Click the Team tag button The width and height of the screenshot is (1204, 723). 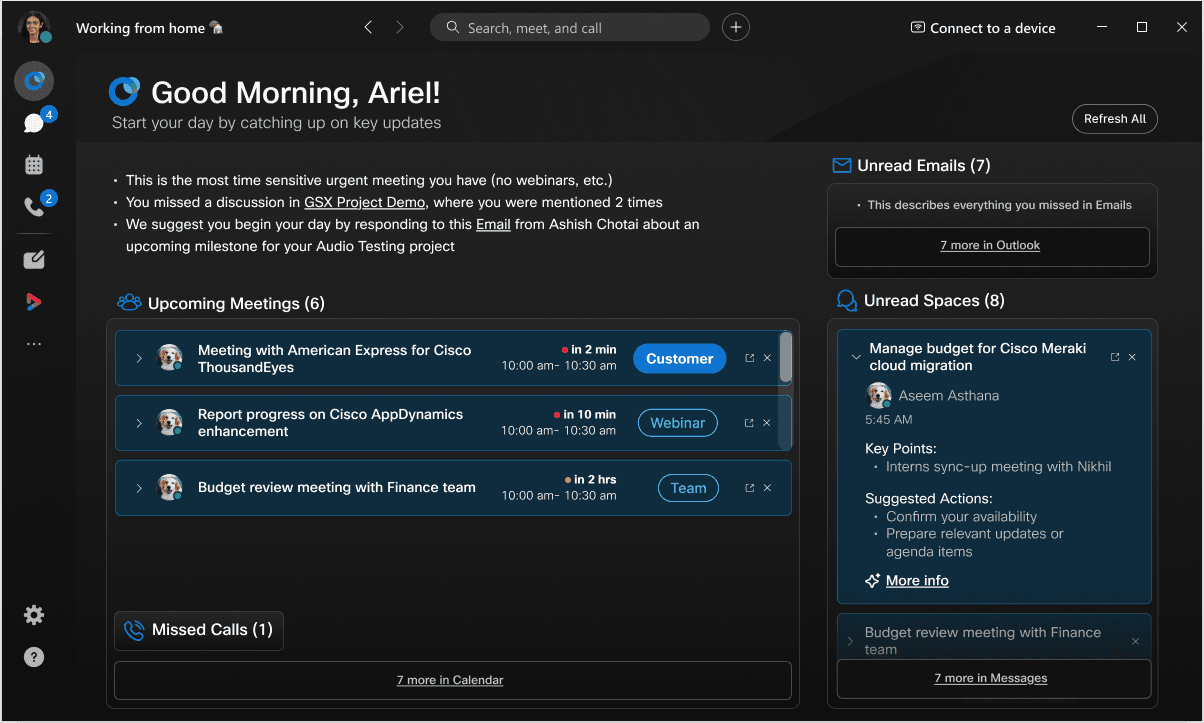click(x=688, y=488)
